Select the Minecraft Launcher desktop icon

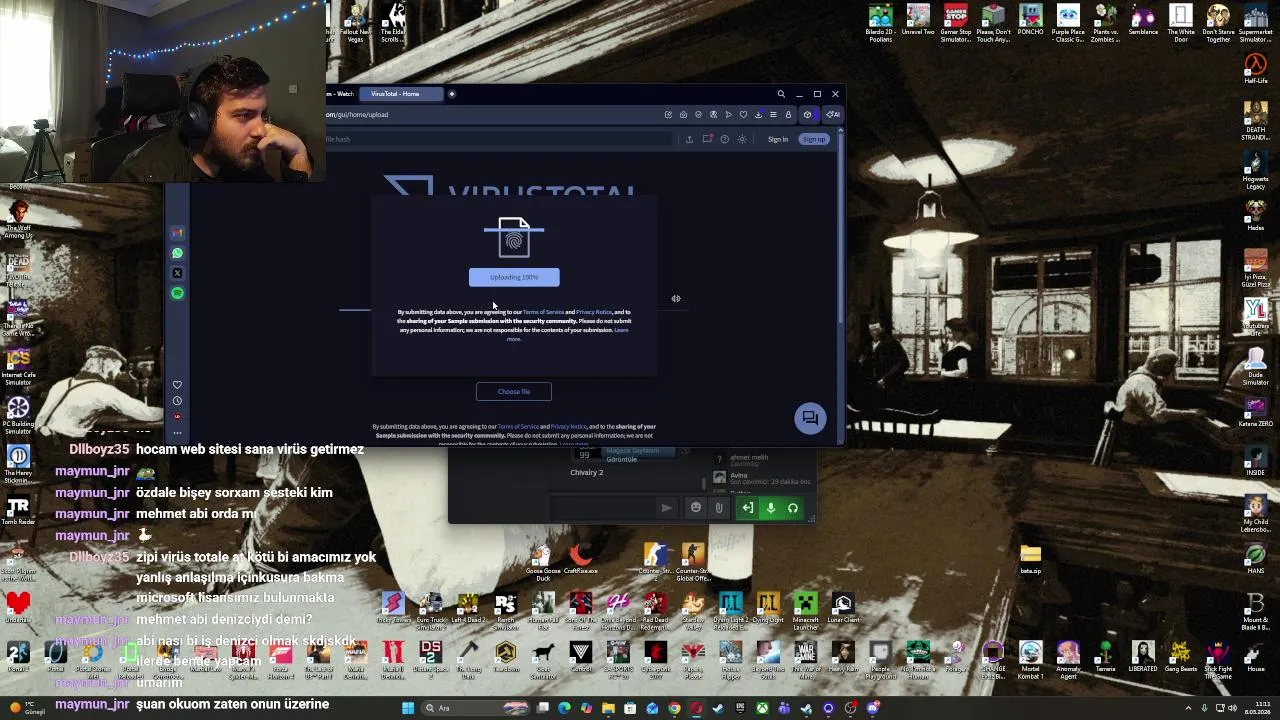click(805, 608)
